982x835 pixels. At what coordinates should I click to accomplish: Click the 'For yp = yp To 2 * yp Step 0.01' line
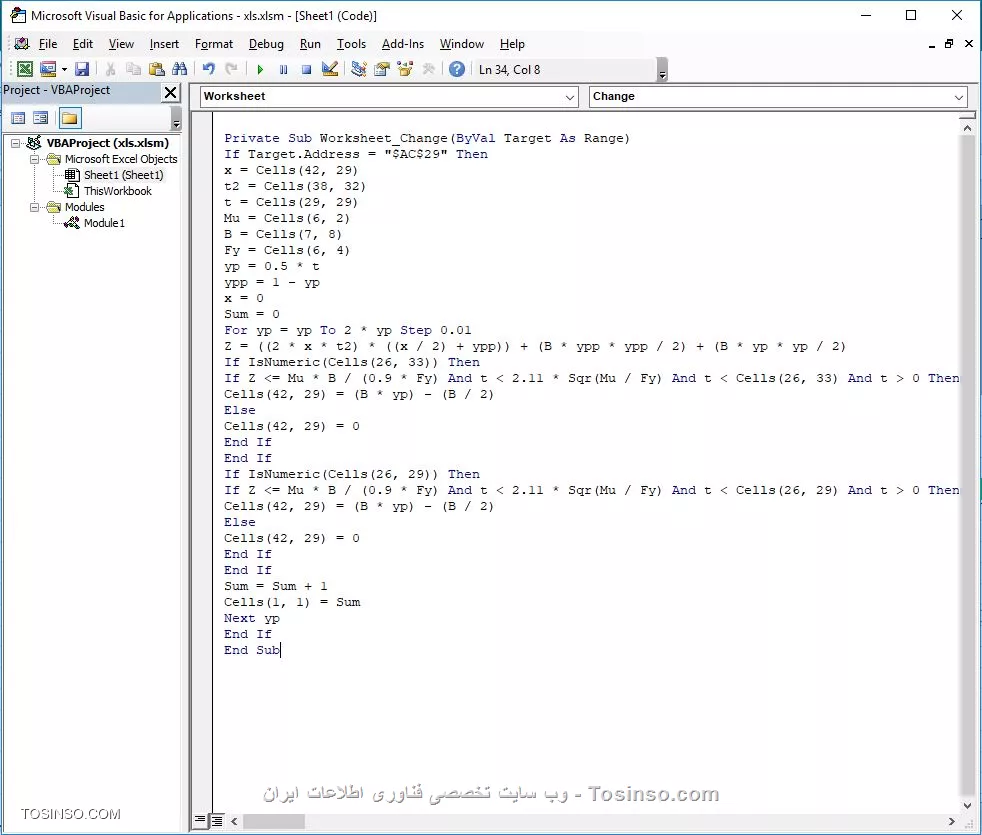(x=348, y=330)
